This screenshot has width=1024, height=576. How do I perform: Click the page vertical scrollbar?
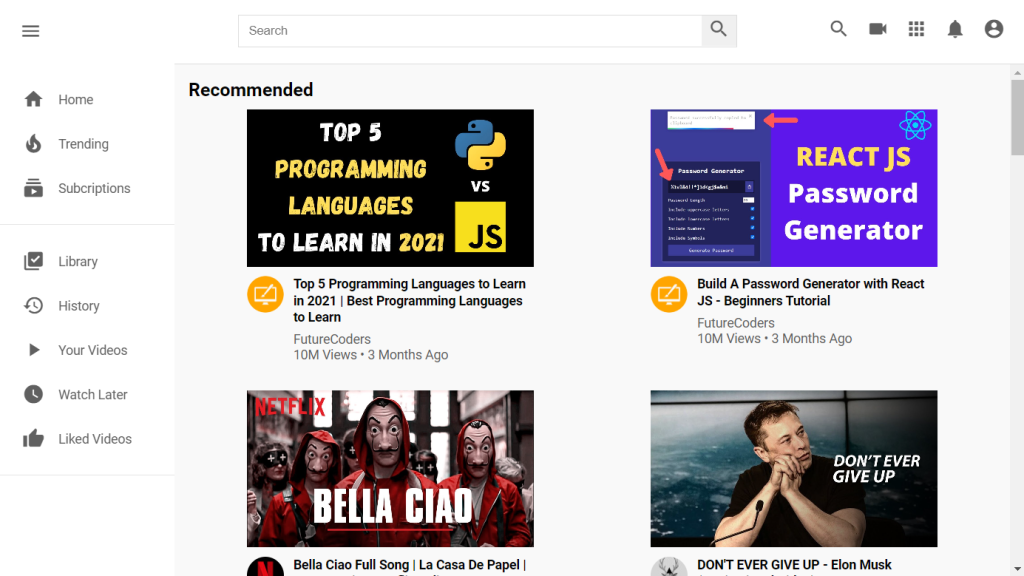tap(1017, 118)
